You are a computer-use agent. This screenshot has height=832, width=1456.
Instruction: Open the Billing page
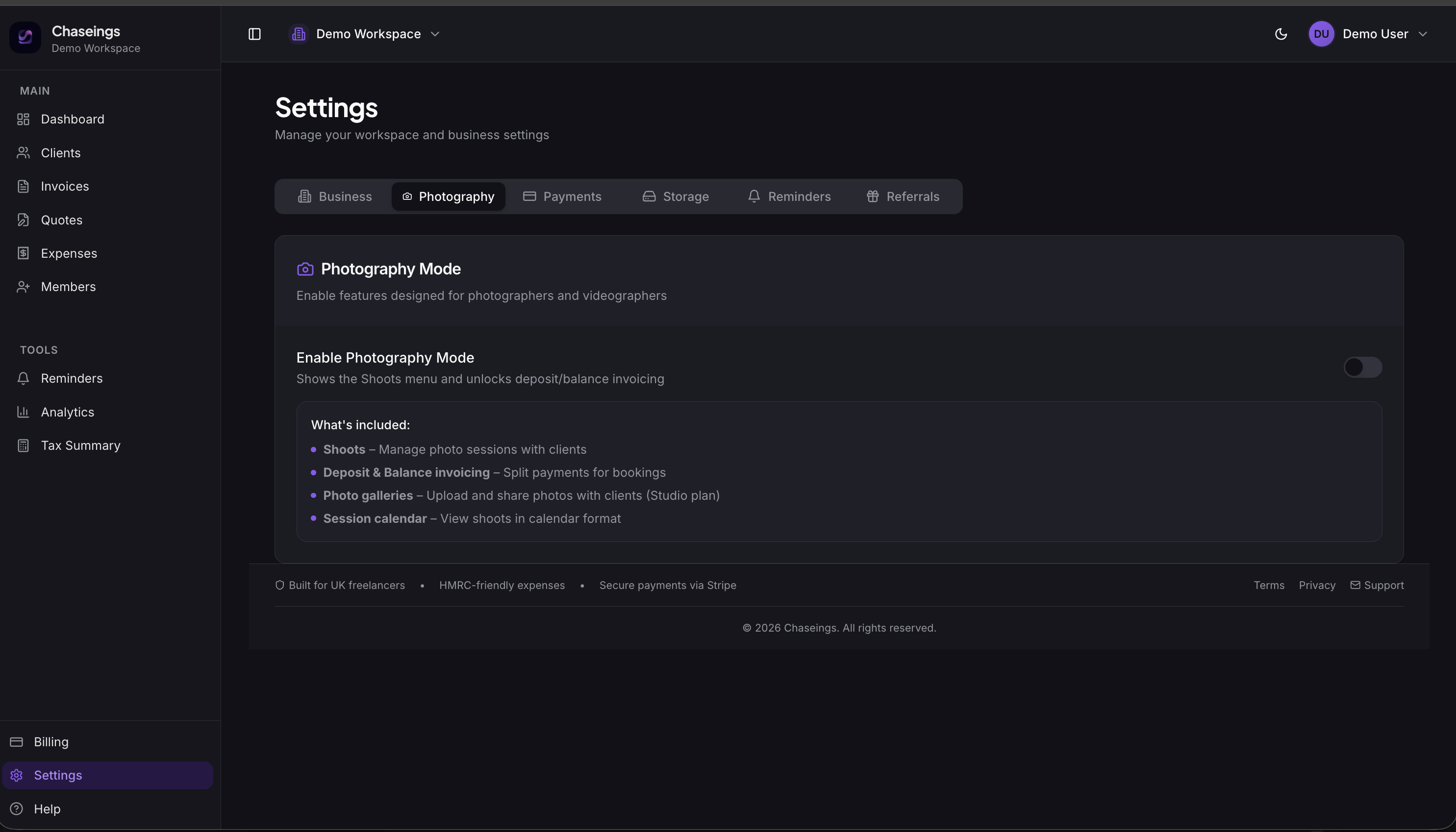pyautogui.click(x=51, y=741)
